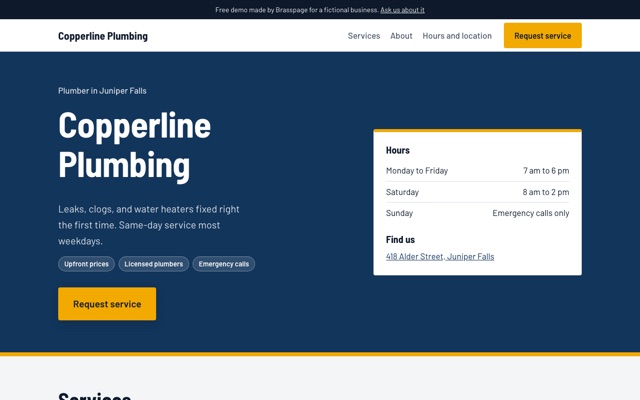Viewport: 640px width, 400px height.
Task: Open 418 Alder Street, Juniper Falls link
Action: click(x=440, y=256)
